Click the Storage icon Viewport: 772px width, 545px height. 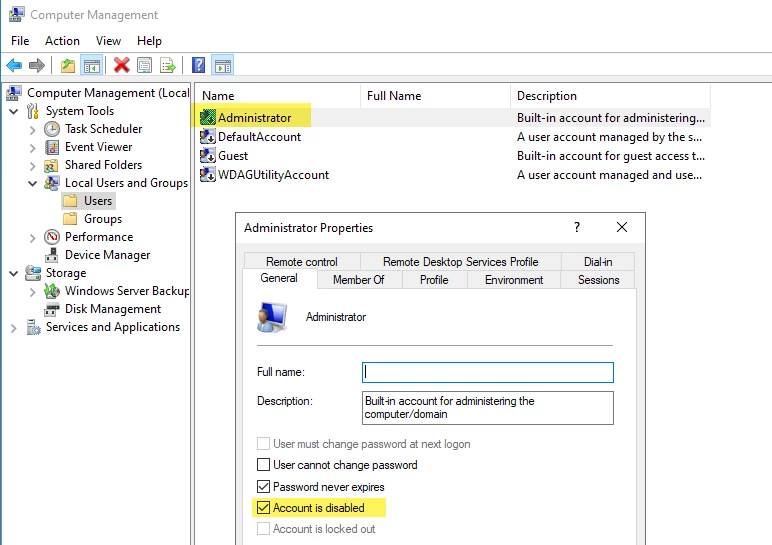33,273
